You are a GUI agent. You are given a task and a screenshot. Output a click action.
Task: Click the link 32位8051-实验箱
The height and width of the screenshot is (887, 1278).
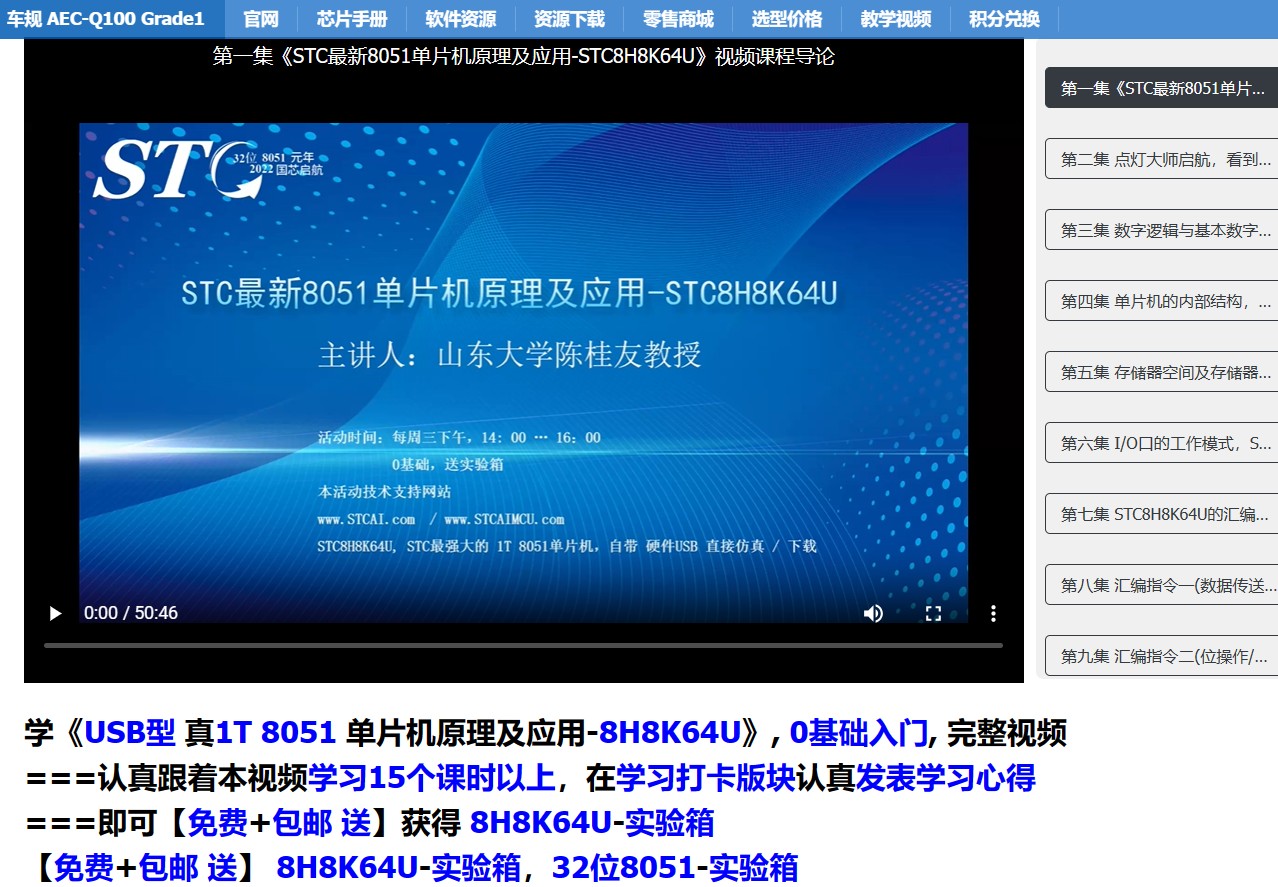point(674,868)
